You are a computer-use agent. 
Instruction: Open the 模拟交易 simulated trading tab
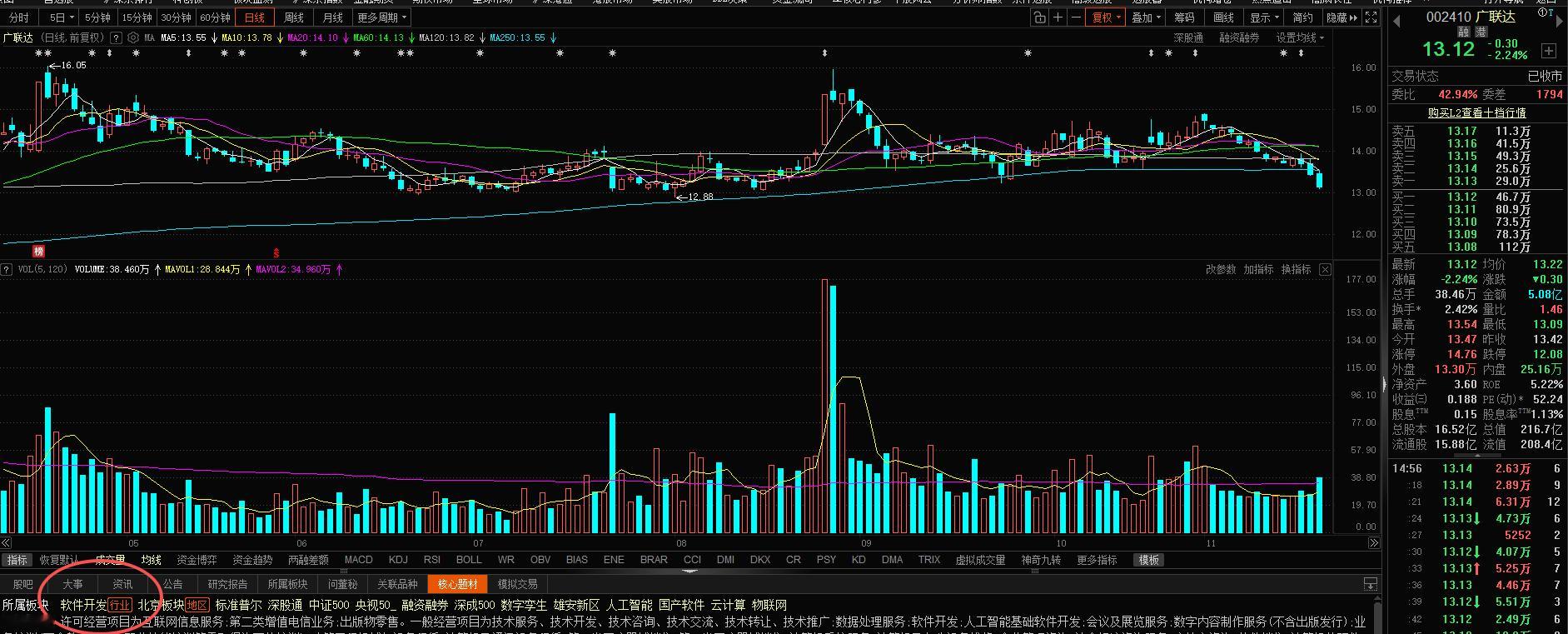[517, 584]
